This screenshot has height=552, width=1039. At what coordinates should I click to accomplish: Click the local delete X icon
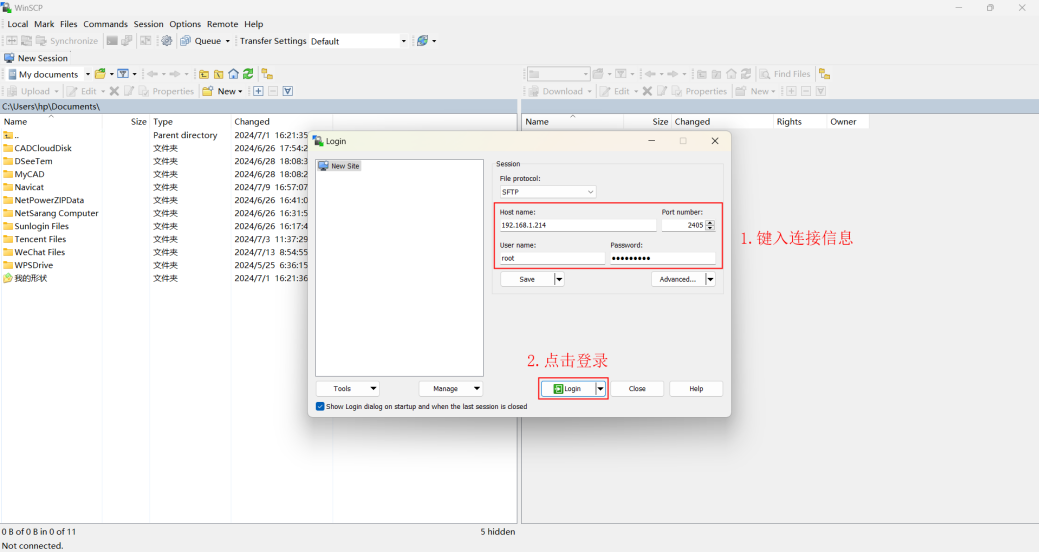pos(114,91)
